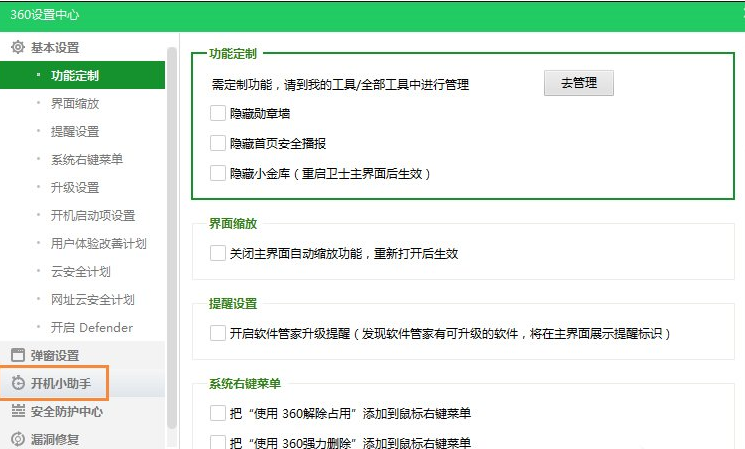The image size is (745, 449).
Task: Click the 系统右键菜单 section heading
Action: [x=245, y=383]
